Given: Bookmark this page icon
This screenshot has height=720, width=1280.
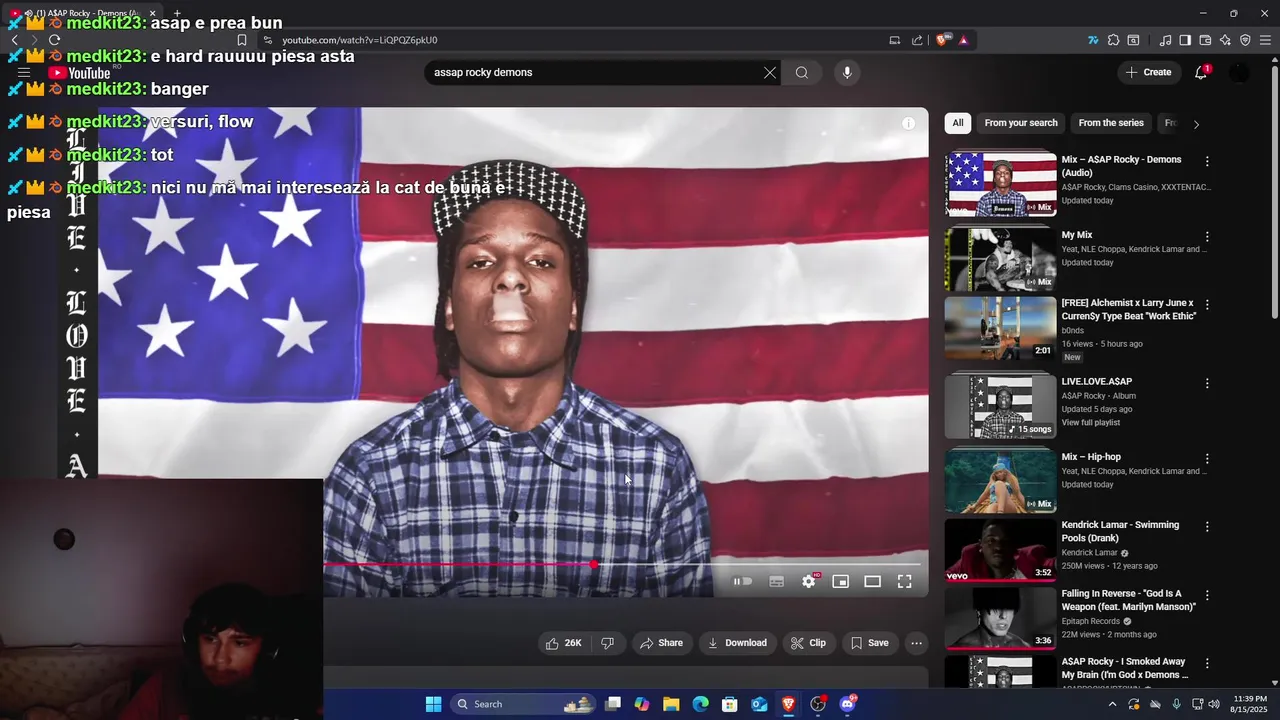Looking at the screenshot, I should [241, 40].
